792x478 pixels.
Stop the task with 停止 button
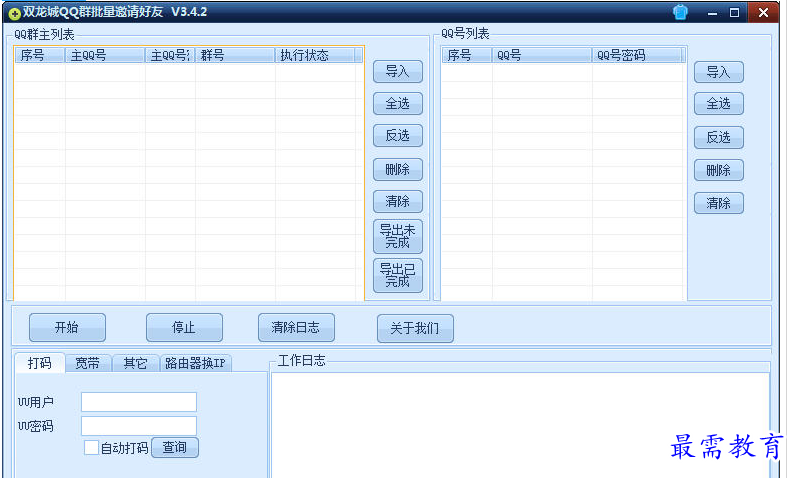pyautogui.click(x=184, y=327)
